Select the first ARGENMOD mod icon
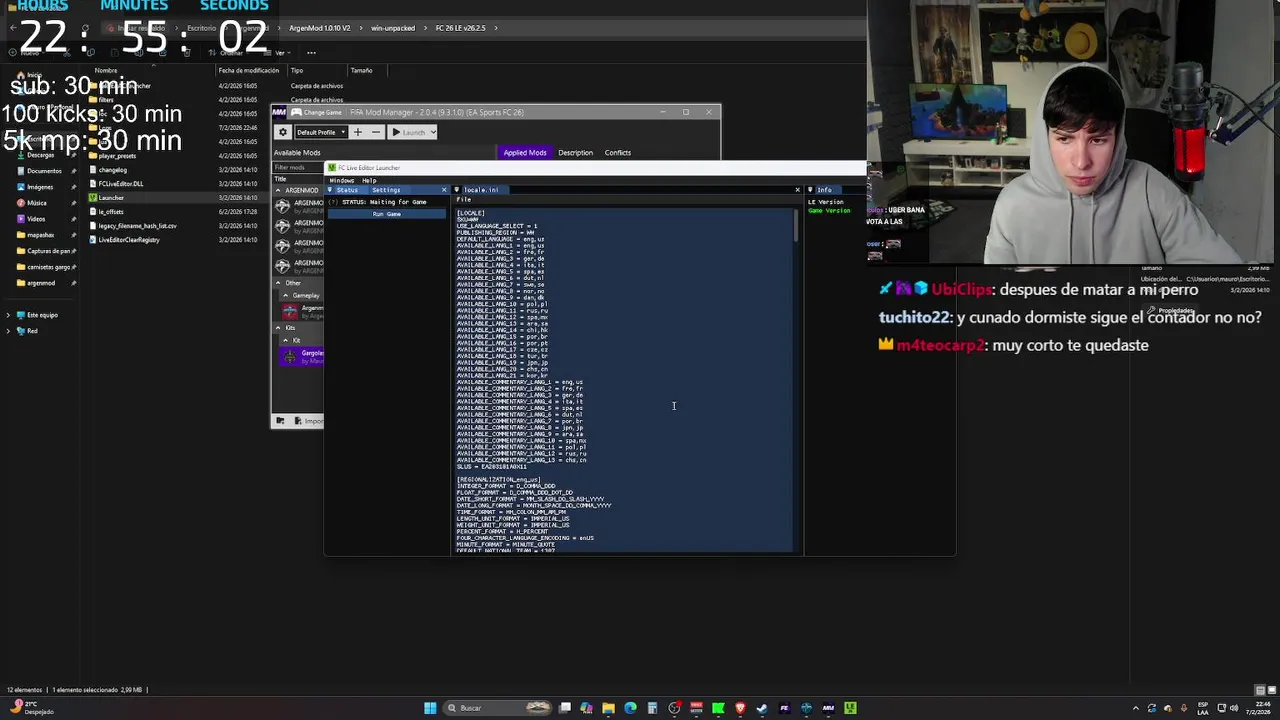Viewport: 1280px width, 720px height. 283,205
